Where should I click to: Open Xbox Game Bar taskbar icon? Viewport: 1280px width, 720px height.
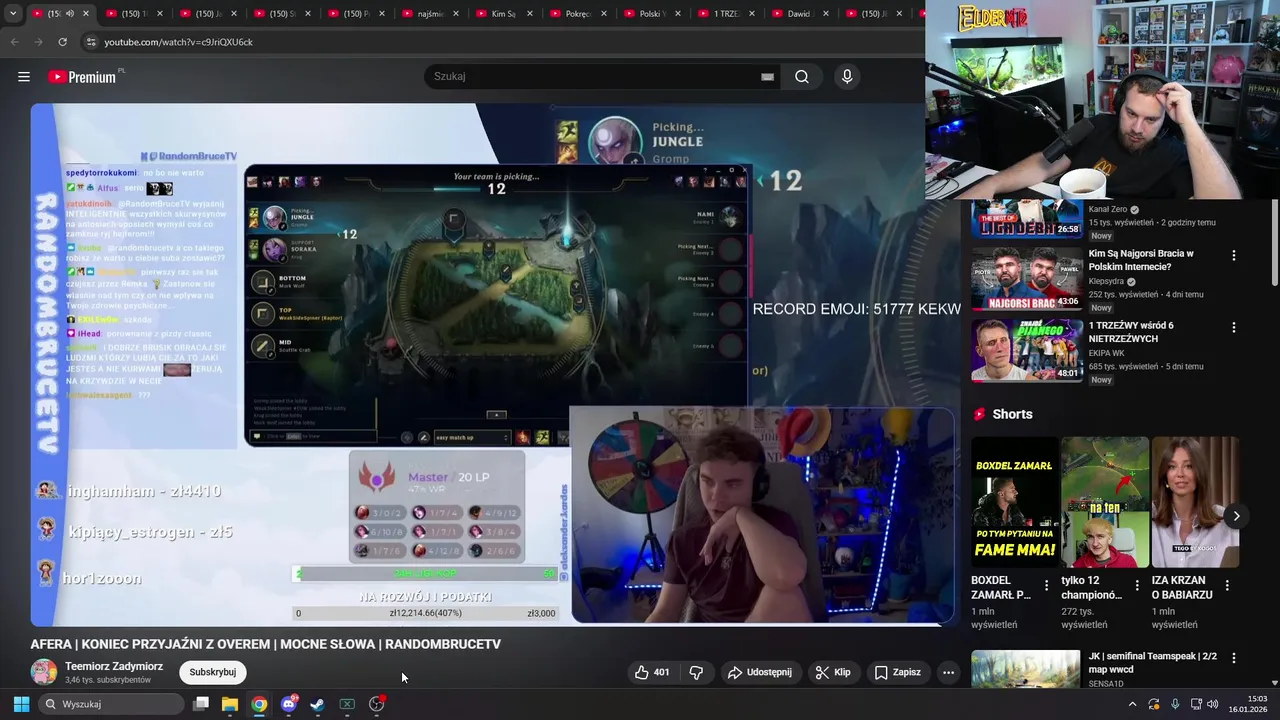pos(347,704)
